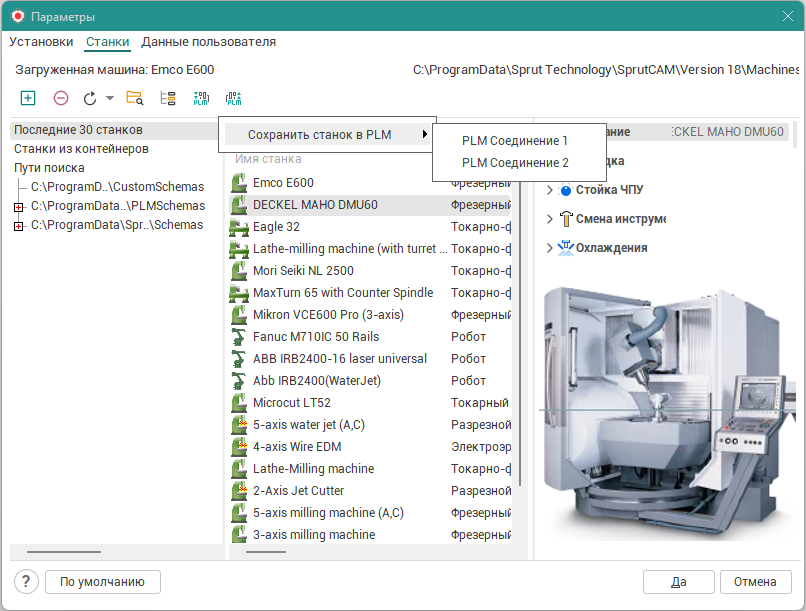This screenshot has height=611, width=806.
Task: Click the first PLM toolbar icon
Action: 201,98
